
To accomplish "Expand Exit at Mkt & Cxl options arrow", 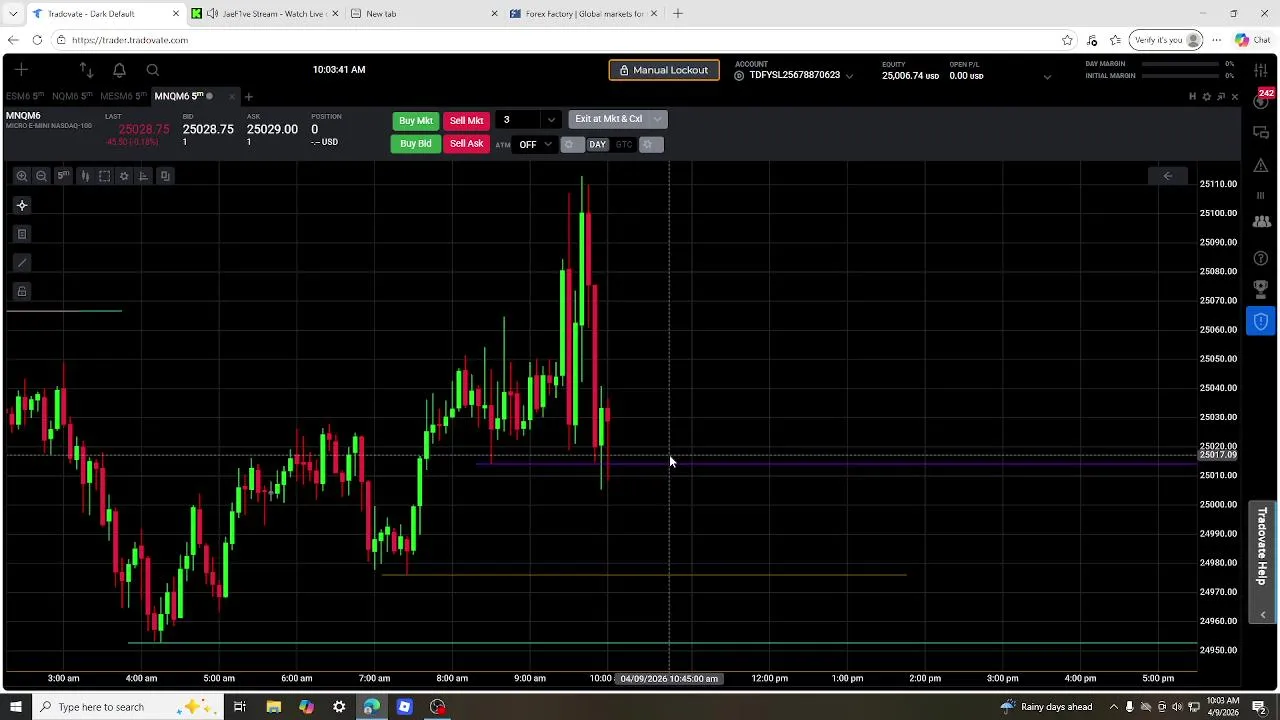I will click(x=657, y=119).
